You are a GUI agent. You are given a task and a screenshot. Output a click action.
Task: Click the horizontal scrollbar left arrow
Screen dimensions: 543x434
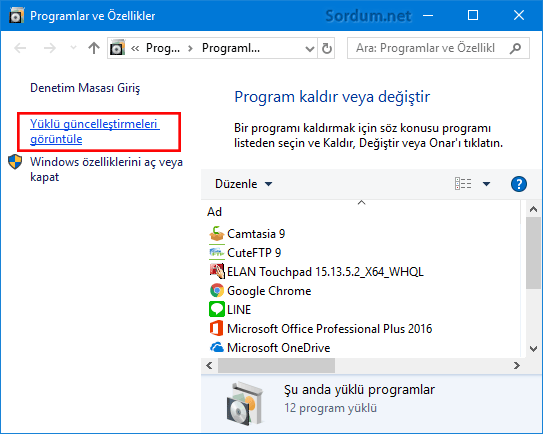pyautogui.click(x=209, y=365)
